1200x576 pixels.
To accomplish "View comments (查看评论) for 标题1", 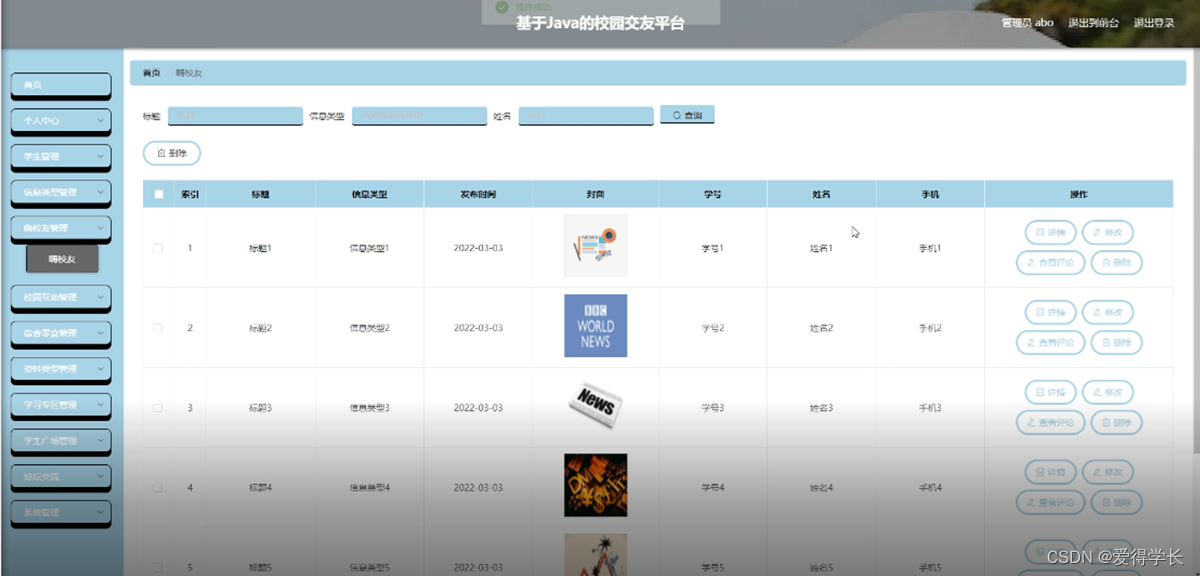I will tap(1050, 263).
